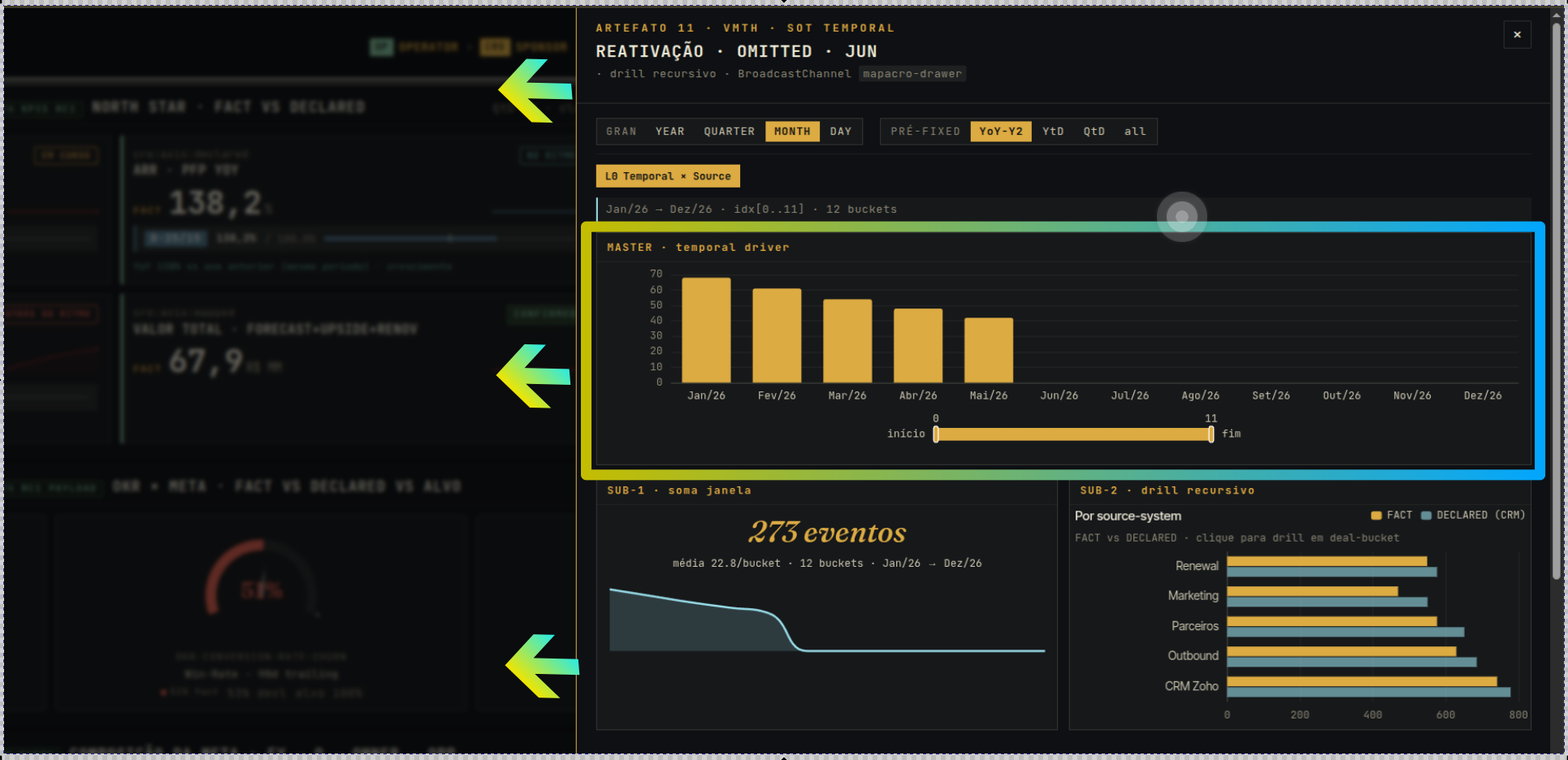Drill into the Renewal DECLARED bar
The height and width of the screenshot is (760, 1568).
point(1332,572)
